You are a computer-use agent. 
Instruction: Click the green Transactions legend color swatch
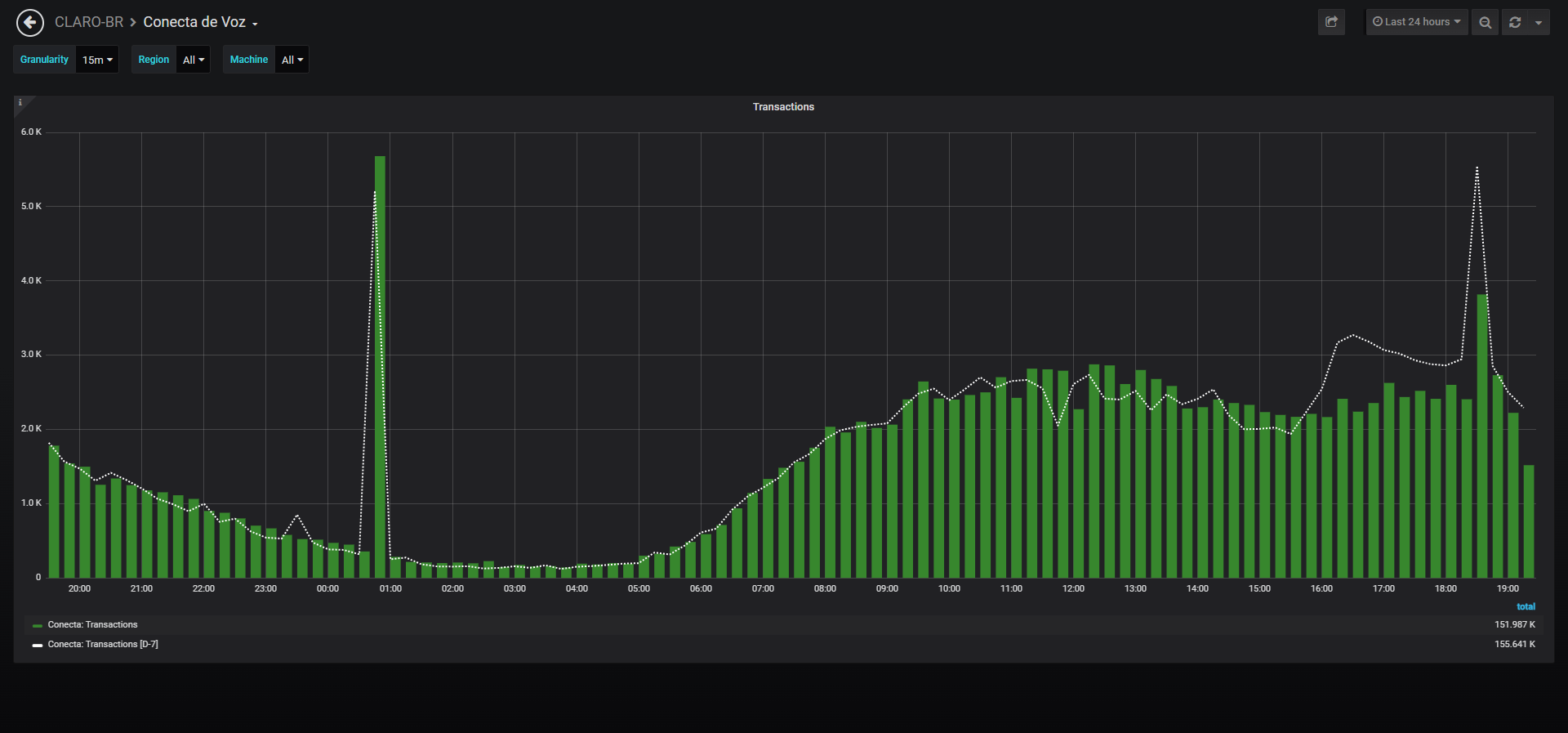[x=37, y=626]
